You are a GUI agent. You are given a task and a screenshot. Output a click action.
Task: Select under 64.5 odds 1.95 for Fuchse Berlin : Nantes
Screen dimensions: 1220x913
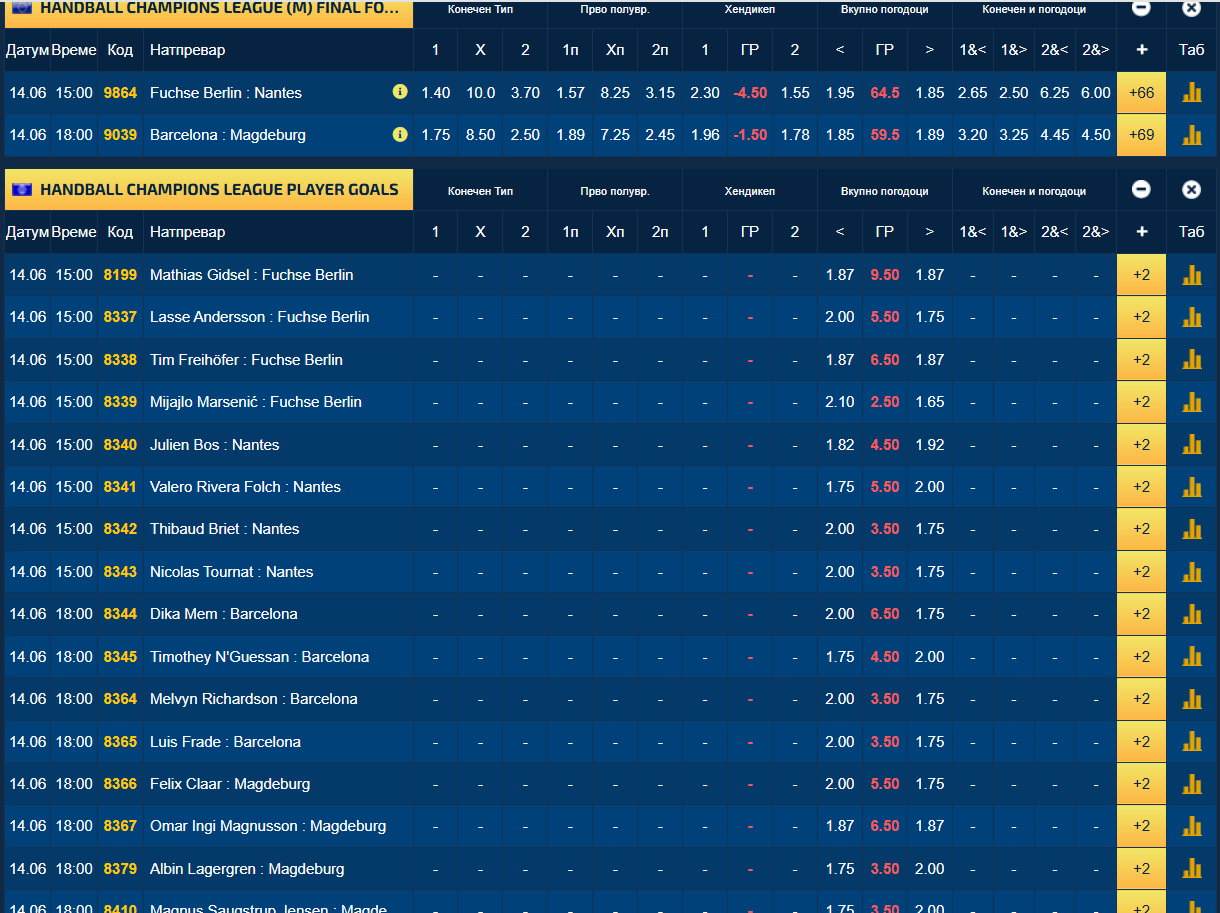[x=840, y=92]
